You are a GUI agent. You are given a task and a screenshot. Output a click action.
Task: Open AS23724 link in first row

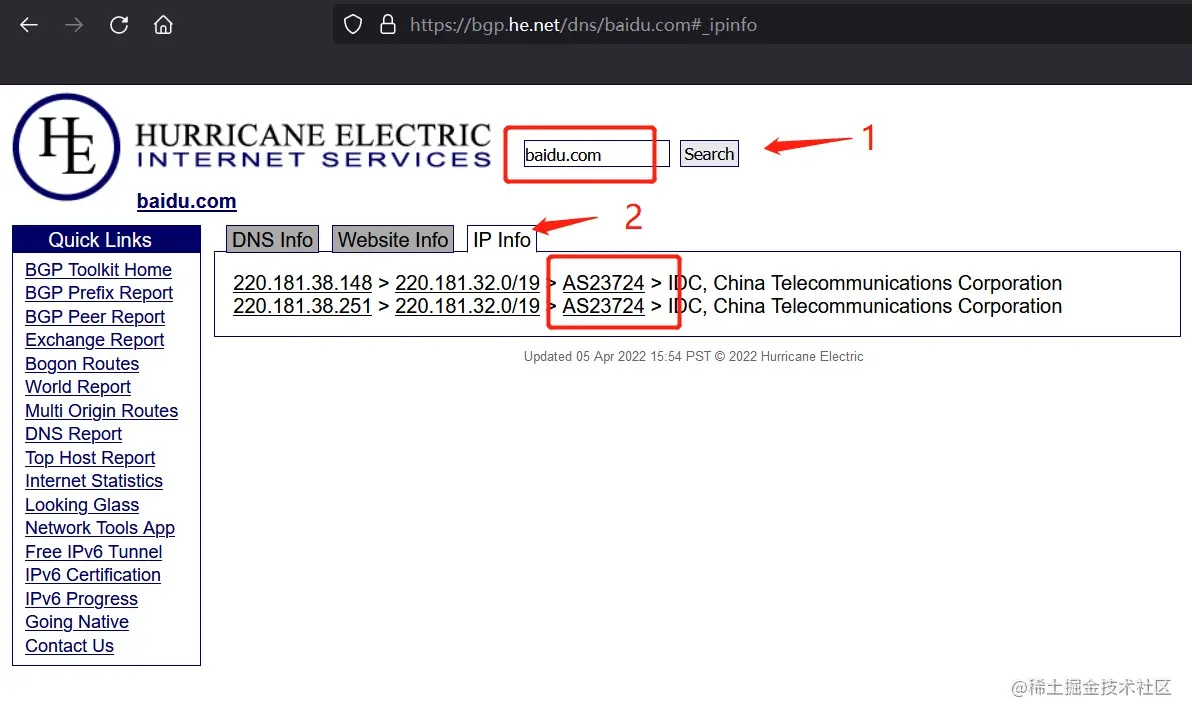point(604,283)
